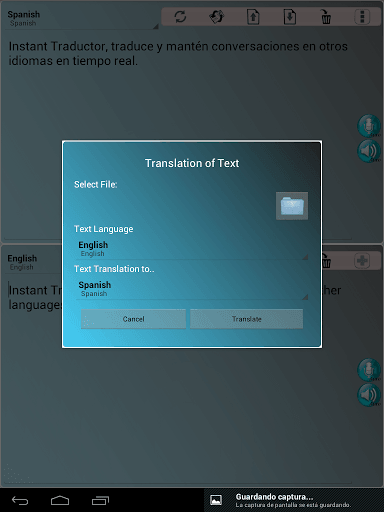Click the download file icon in toolbar
This screenshot has width=384, height=512.
pos(290,17)
